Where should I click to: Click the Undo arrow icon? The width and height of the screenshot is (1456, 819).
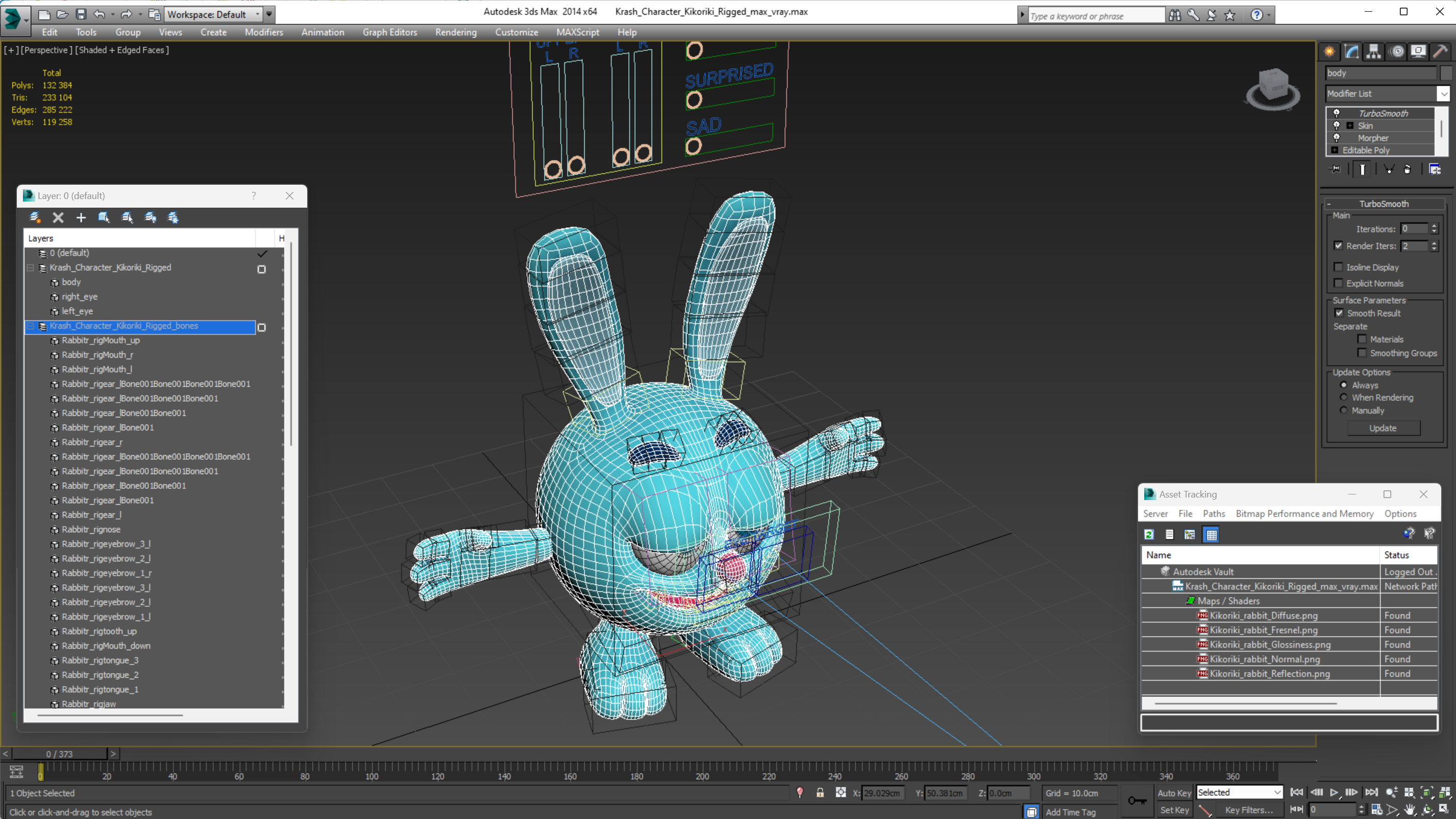100,14
